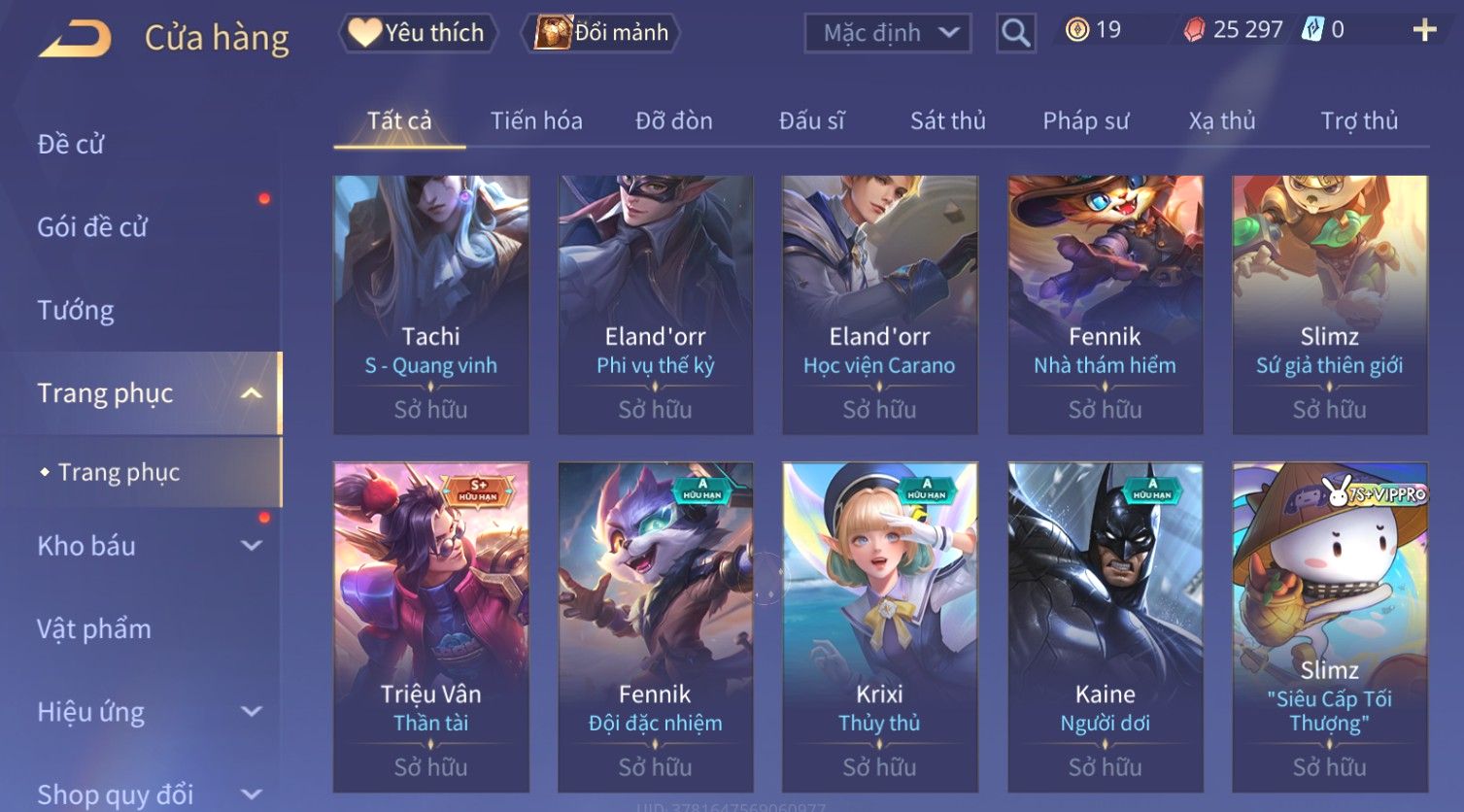Go to Gói đề cử section
Image resolution: width=1464 pixels, height=812 pixels.
click(92, 227)
